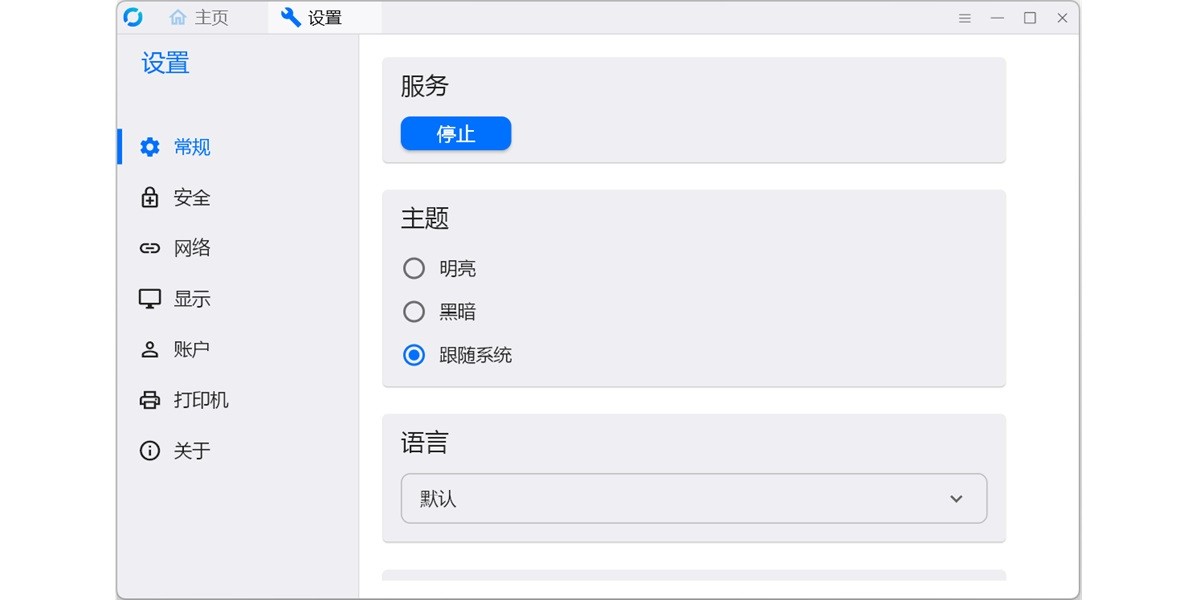The height and width of the screenshot is (600, 1200).
Task: Expand the language selector chevron
Action: click(955, 498)
